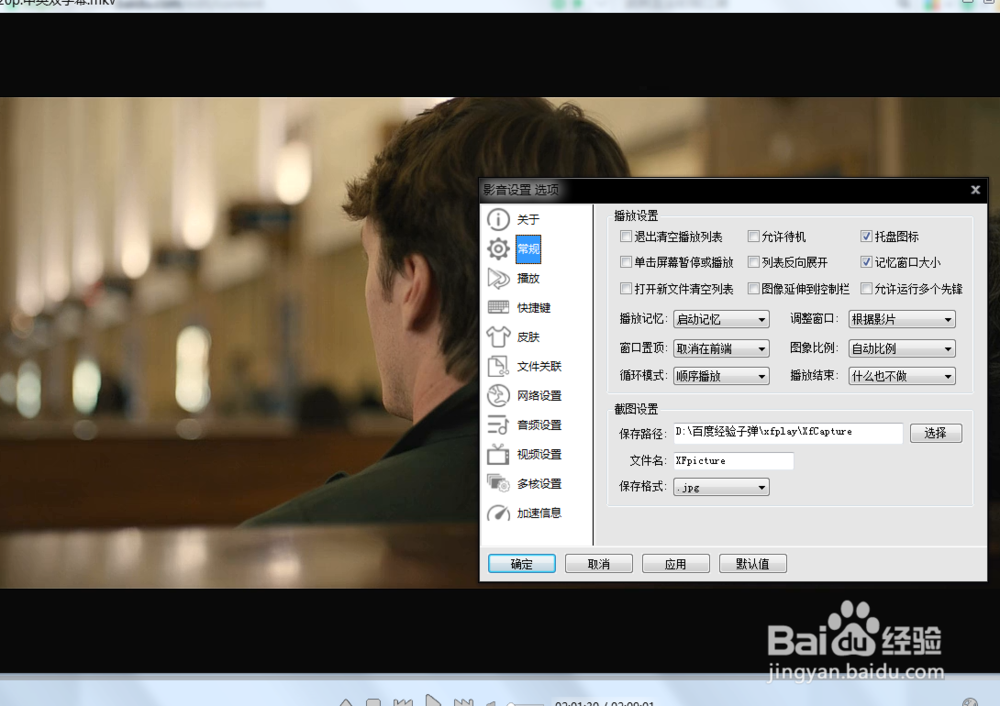1000x706 pixels.
Task: Enable 退出清空播放列表 checkbox
Action: click(626, 237)
